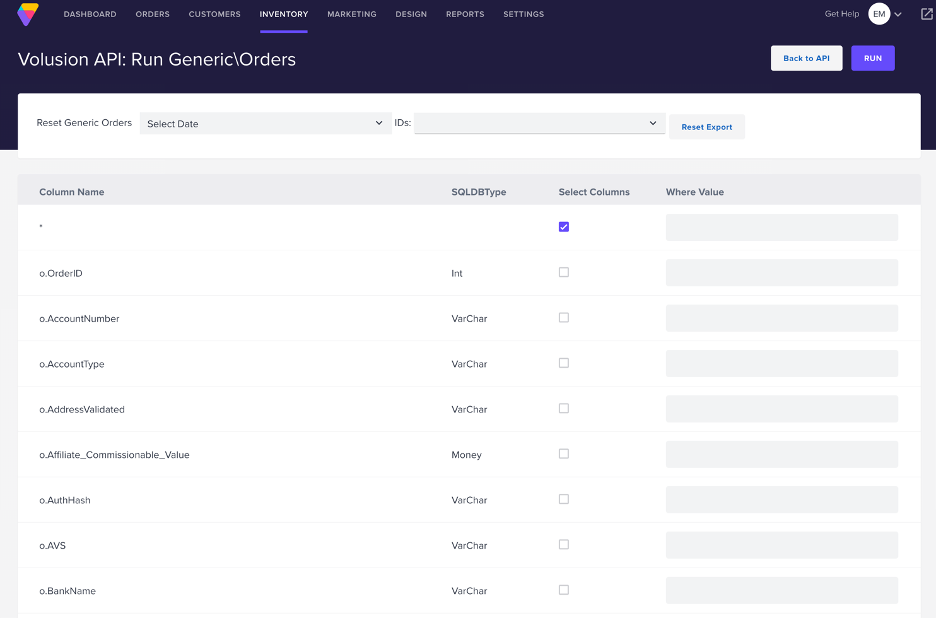Screen dimensions: 936x618
Task: Click the Volusion logo icon
Action: pos(28,14)
